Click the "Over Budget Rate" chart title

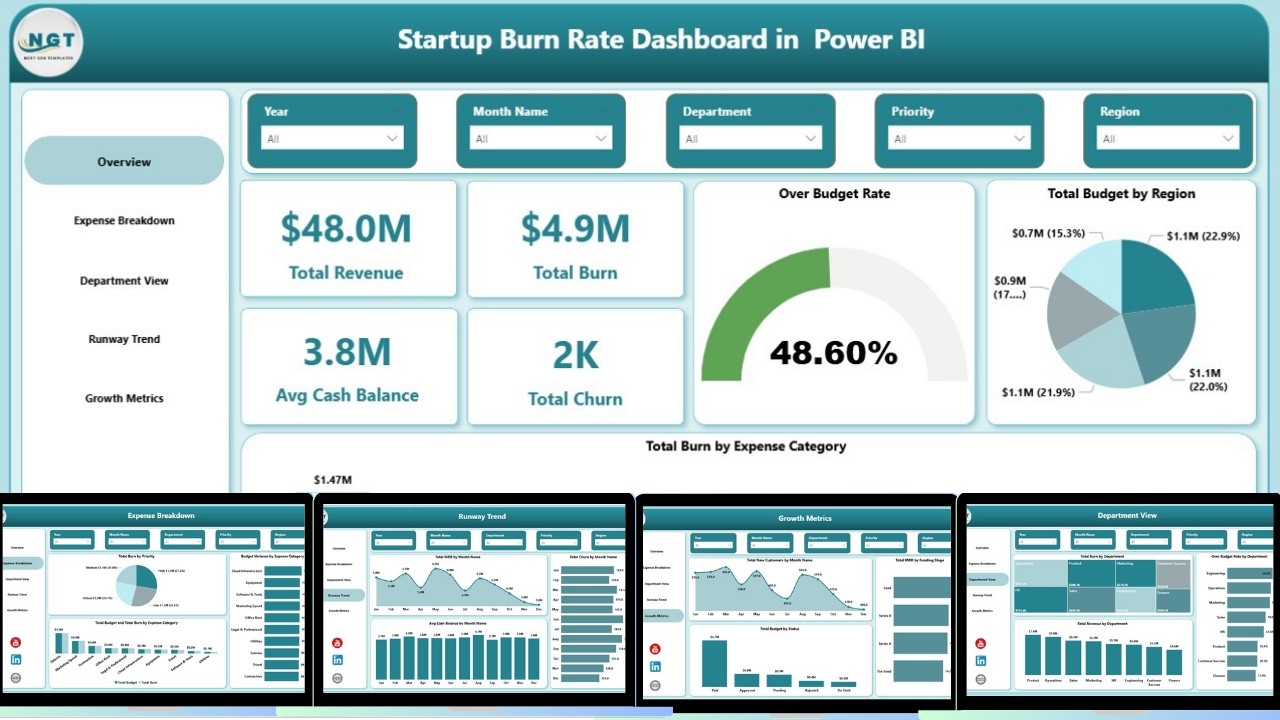point(834,193)
